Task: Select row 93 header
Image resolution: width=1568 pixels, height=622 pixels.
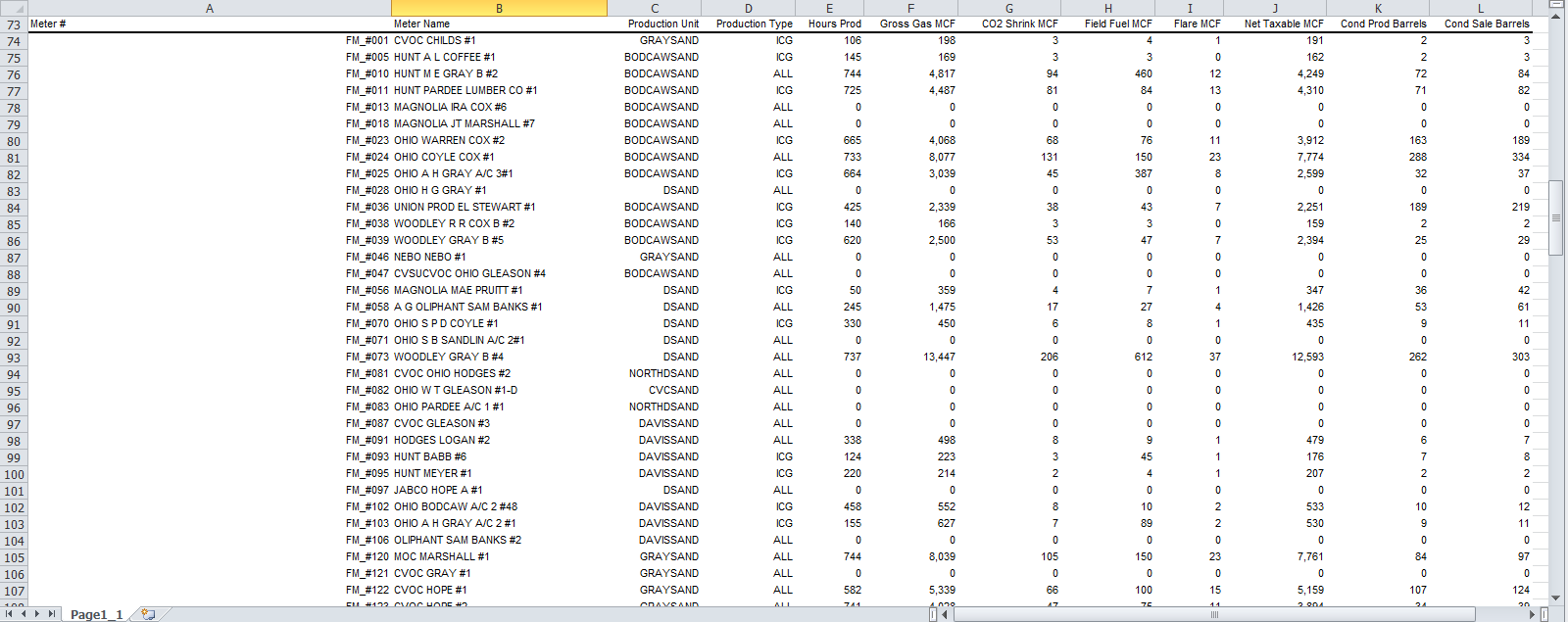Action: coord(14,358)
